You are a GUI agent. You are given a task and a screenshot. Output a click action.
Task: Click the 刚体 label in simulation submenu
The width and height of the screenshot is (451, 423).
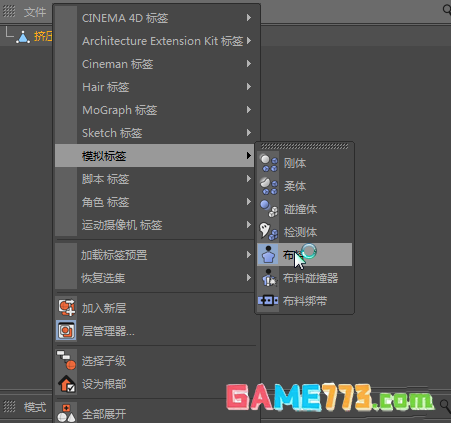coord(295,163)
